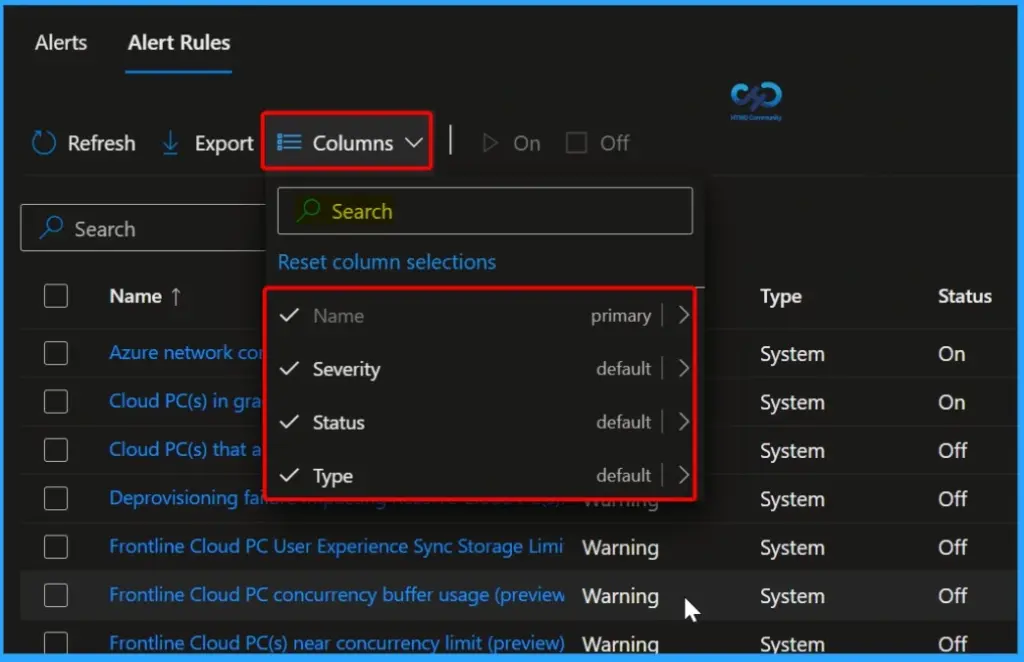
Task: Expand the Name column options chevron
Action: (x=683, y=315)
